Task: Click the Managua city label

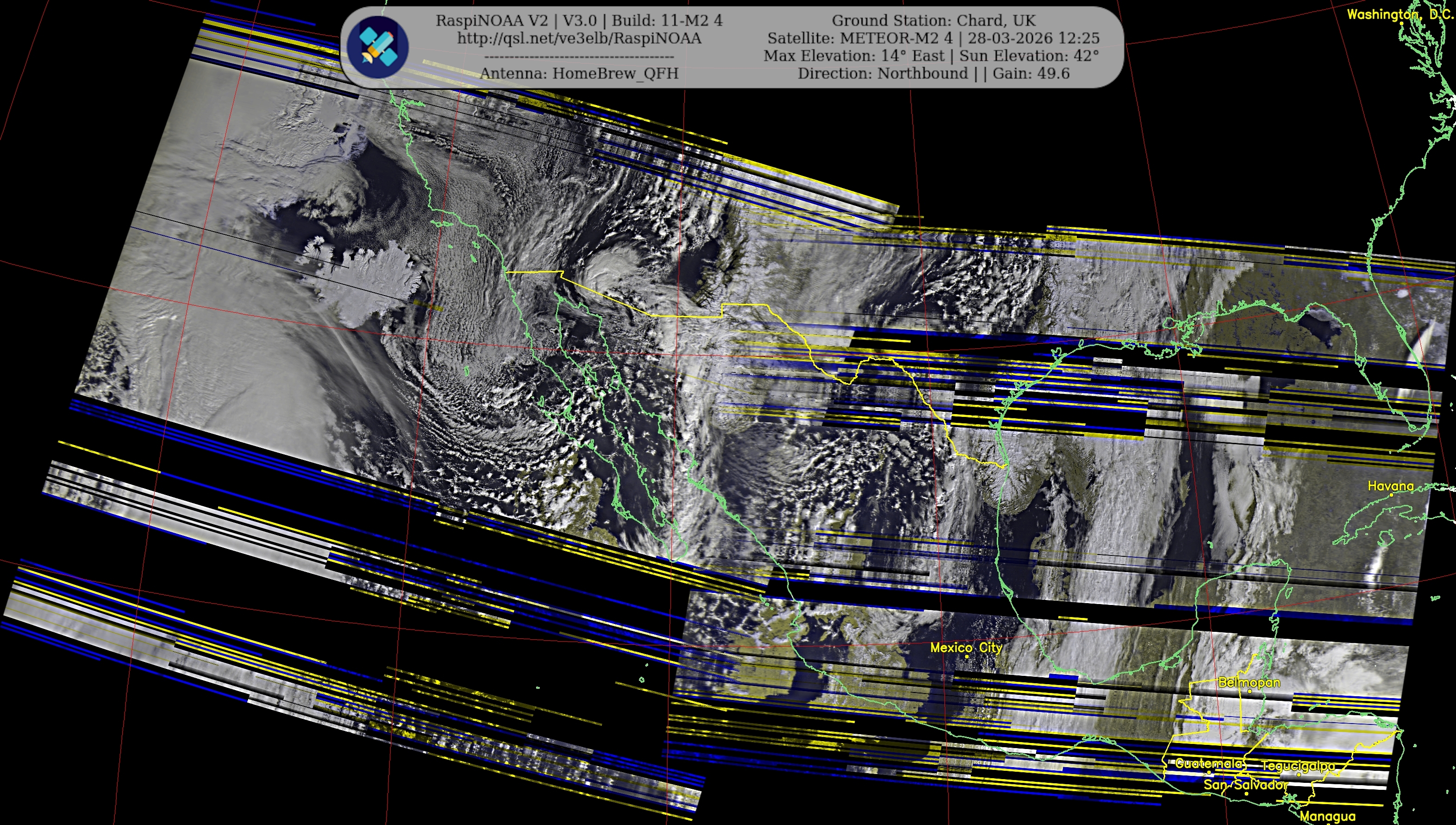Action: tap(1327, 817)
